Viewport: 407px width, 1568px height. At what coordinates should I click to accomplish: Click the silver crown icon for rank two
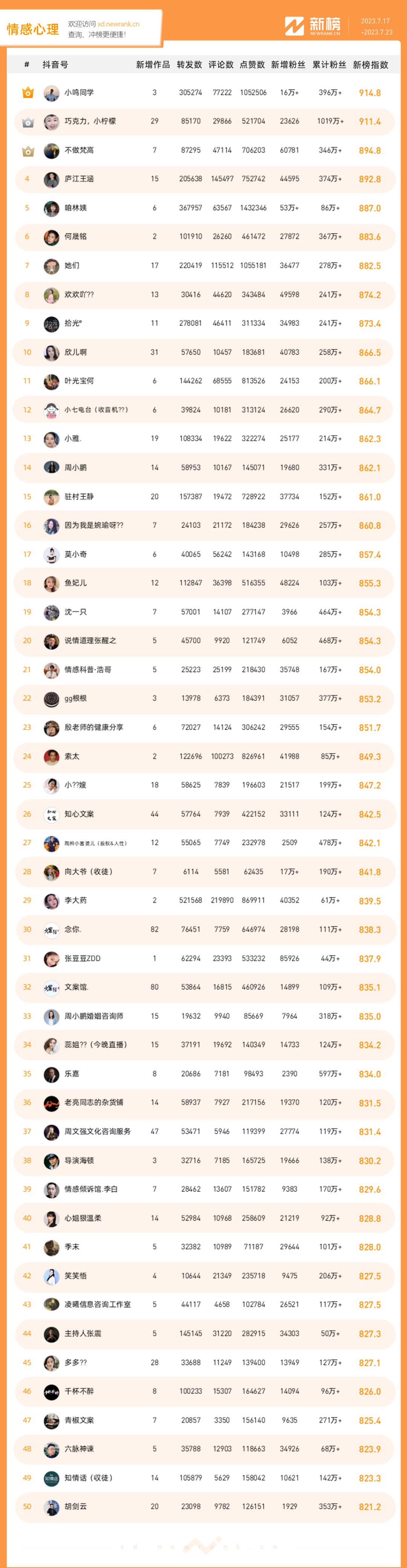[x=28, y=122]
